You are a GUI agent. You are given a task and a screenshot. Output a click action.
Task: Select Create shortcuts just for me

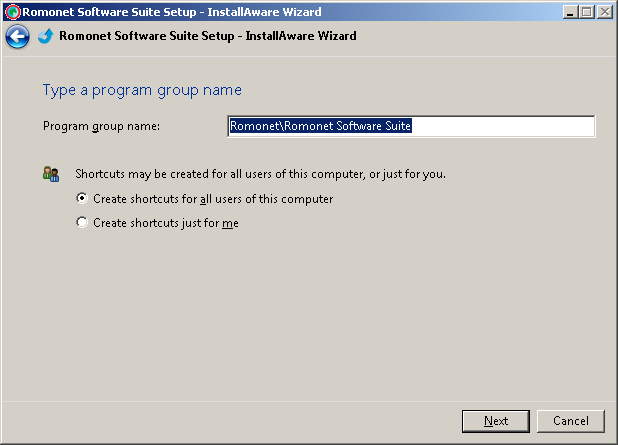click(157, 223)
